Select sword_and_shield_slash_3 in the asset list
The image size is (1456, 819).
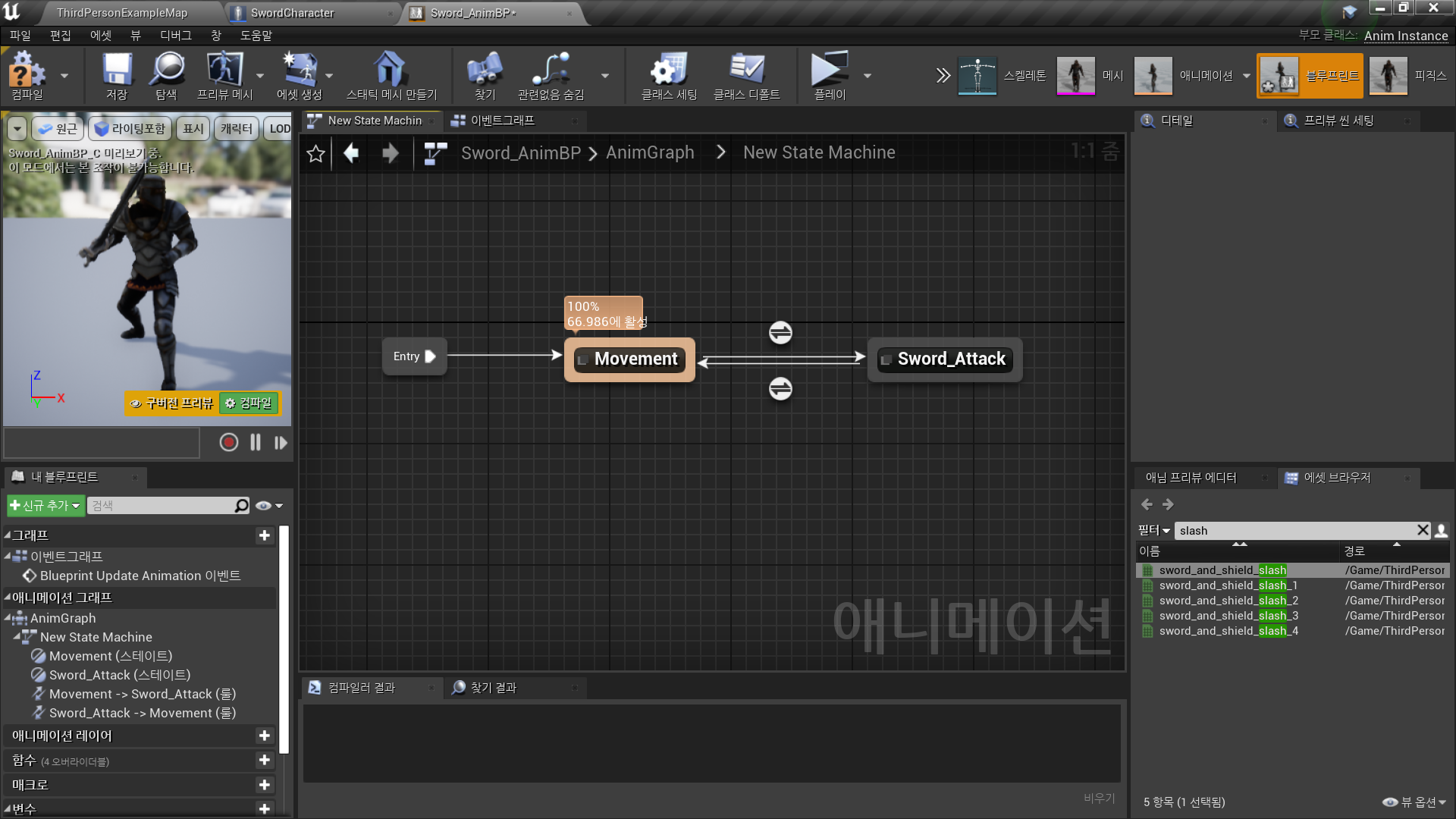(x=1228, y=615)
